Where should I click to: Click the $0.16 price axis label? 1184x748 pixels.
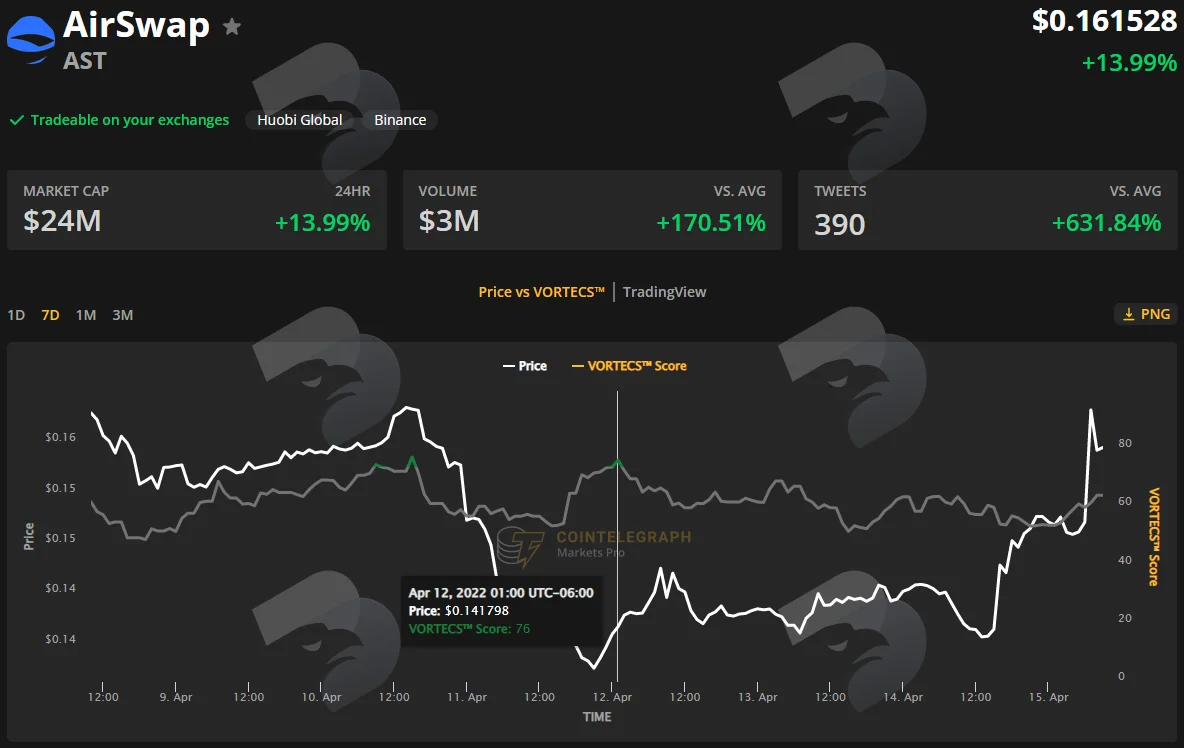point(60,437)
